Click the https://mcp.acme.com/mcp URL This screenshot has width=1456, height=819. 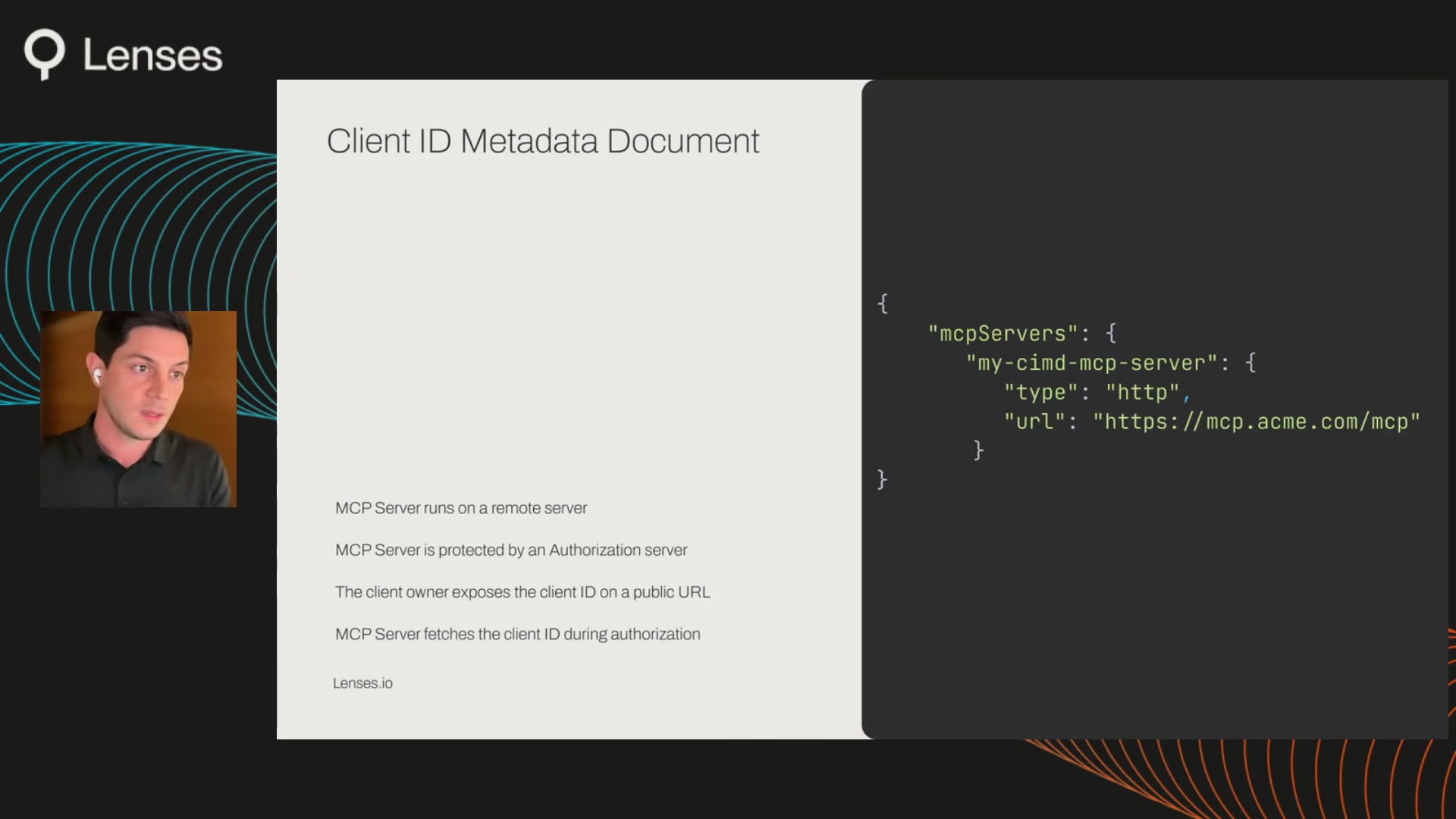tap(1257, 422)
